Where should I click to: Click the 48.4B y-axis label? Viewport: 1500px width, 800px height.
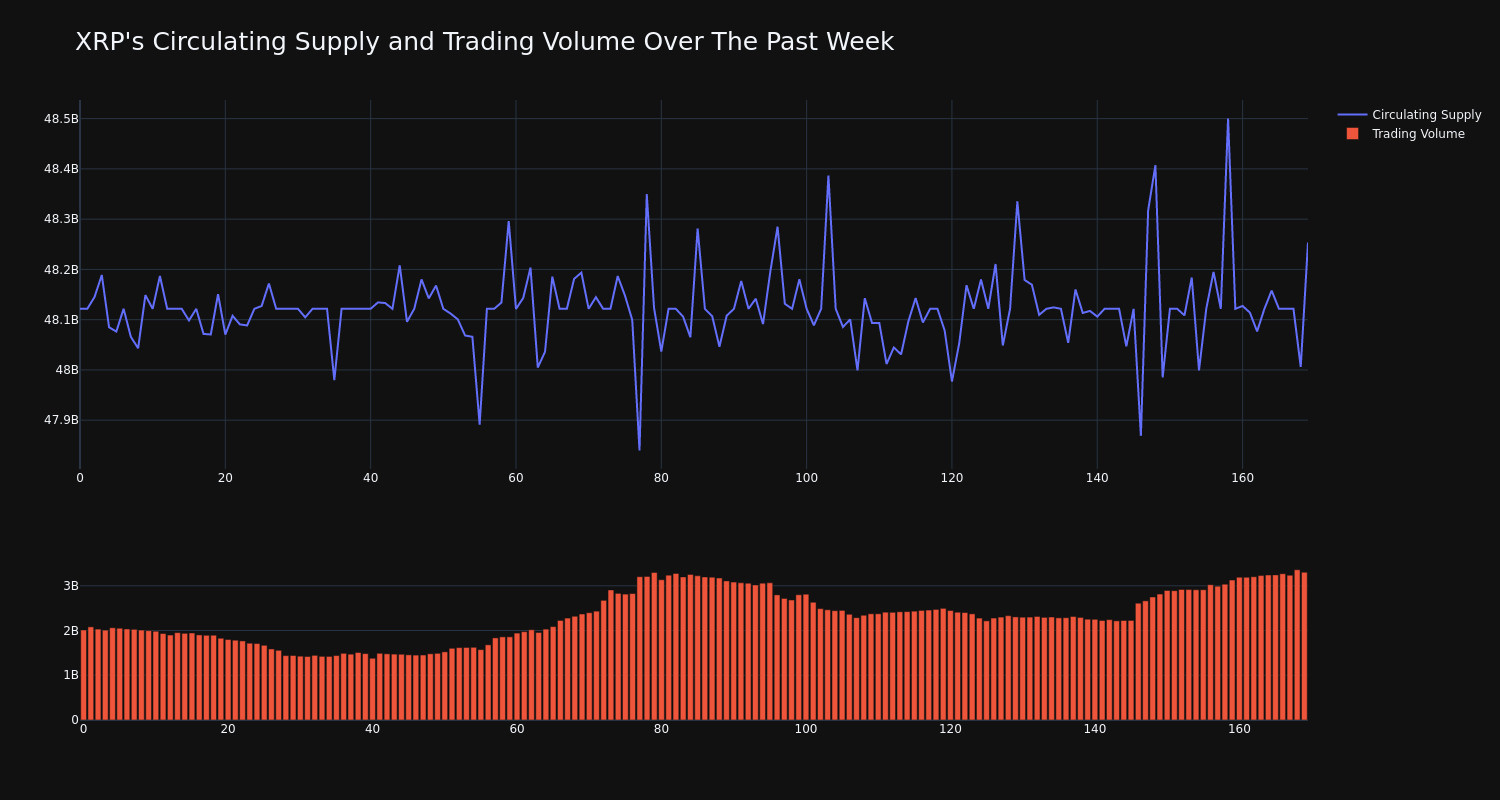(61, 169)
